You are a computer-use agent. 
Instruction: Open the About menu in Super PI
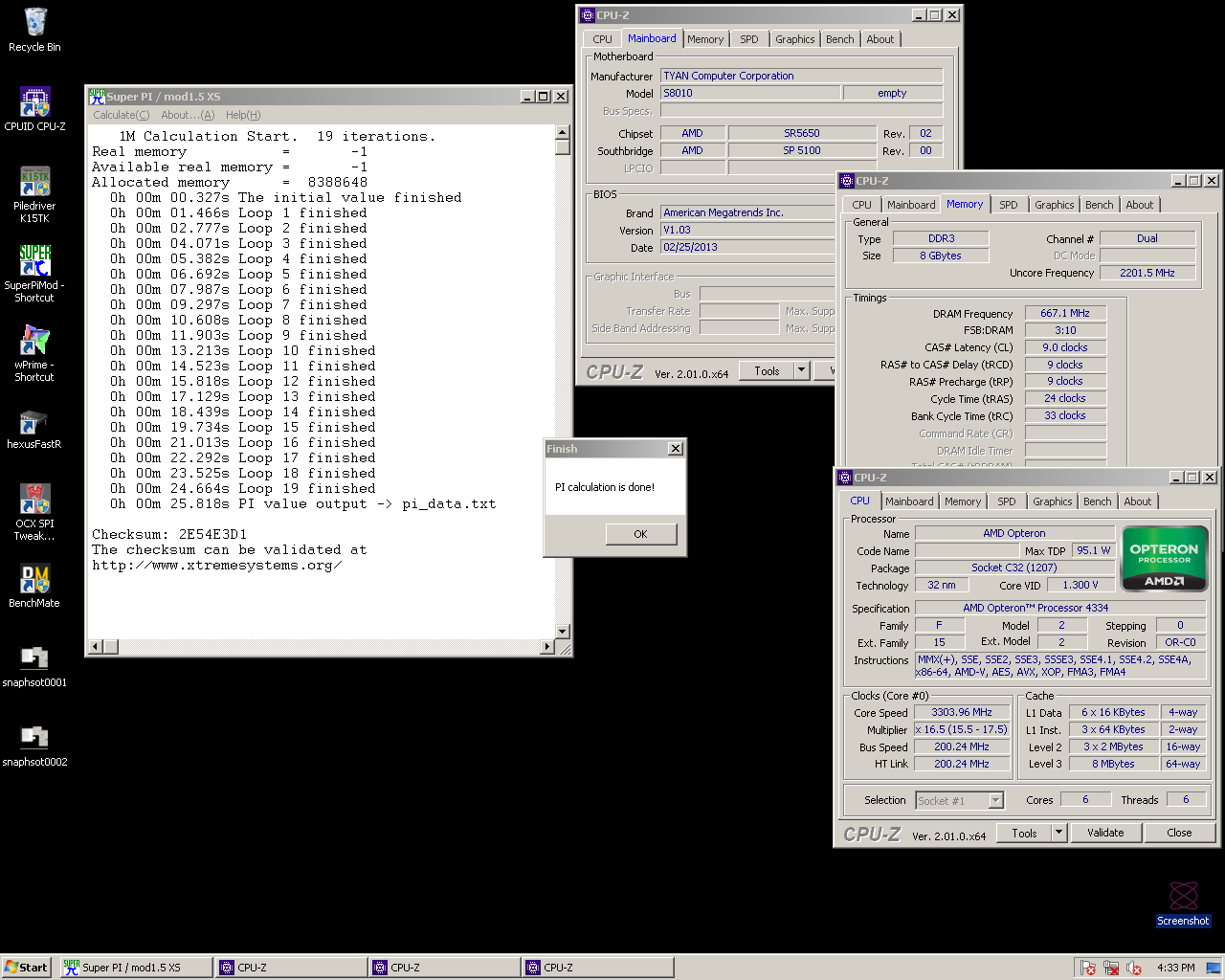[x=188, y=115]
